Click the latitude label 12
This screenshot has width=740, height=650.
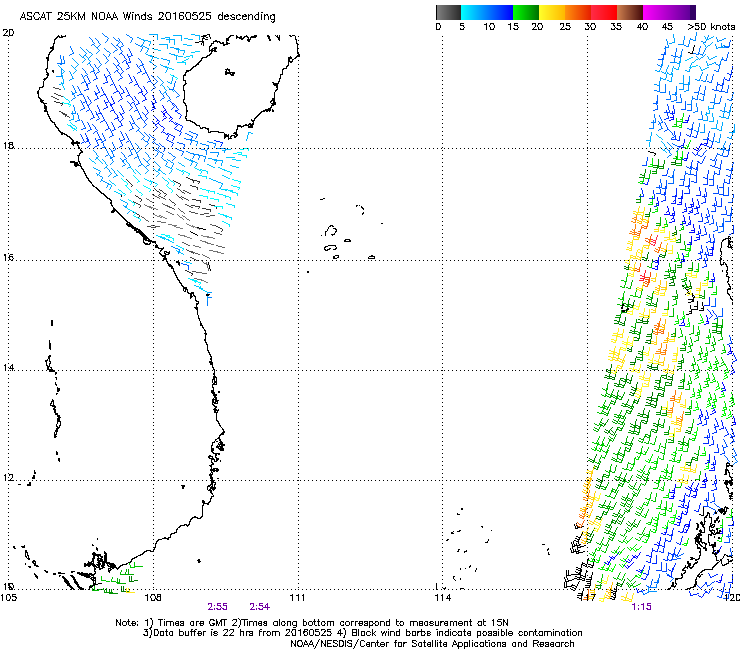pyautogui.click(x=8, y=478)
